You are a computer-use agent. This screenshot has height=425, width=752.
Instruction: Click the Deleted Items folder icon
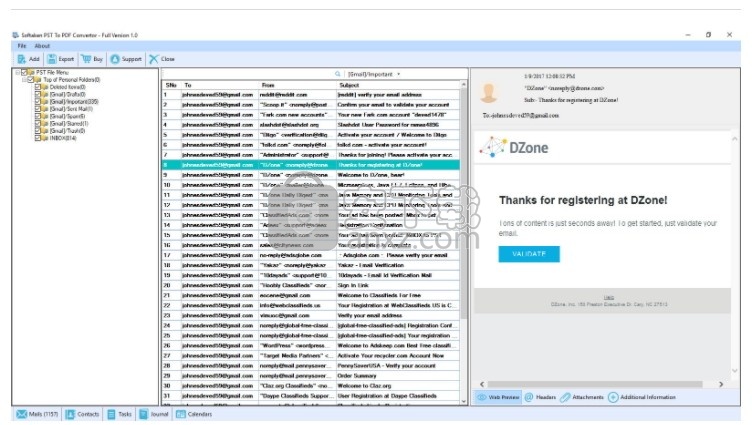(45, 87)
